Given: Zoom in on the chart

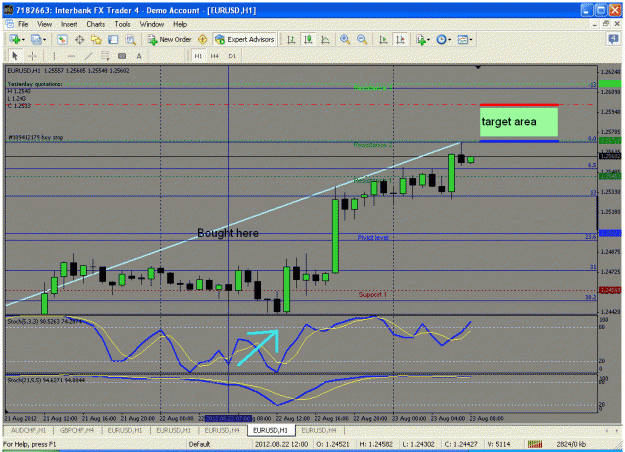Looking at the screenshot, I should point(345,39).
